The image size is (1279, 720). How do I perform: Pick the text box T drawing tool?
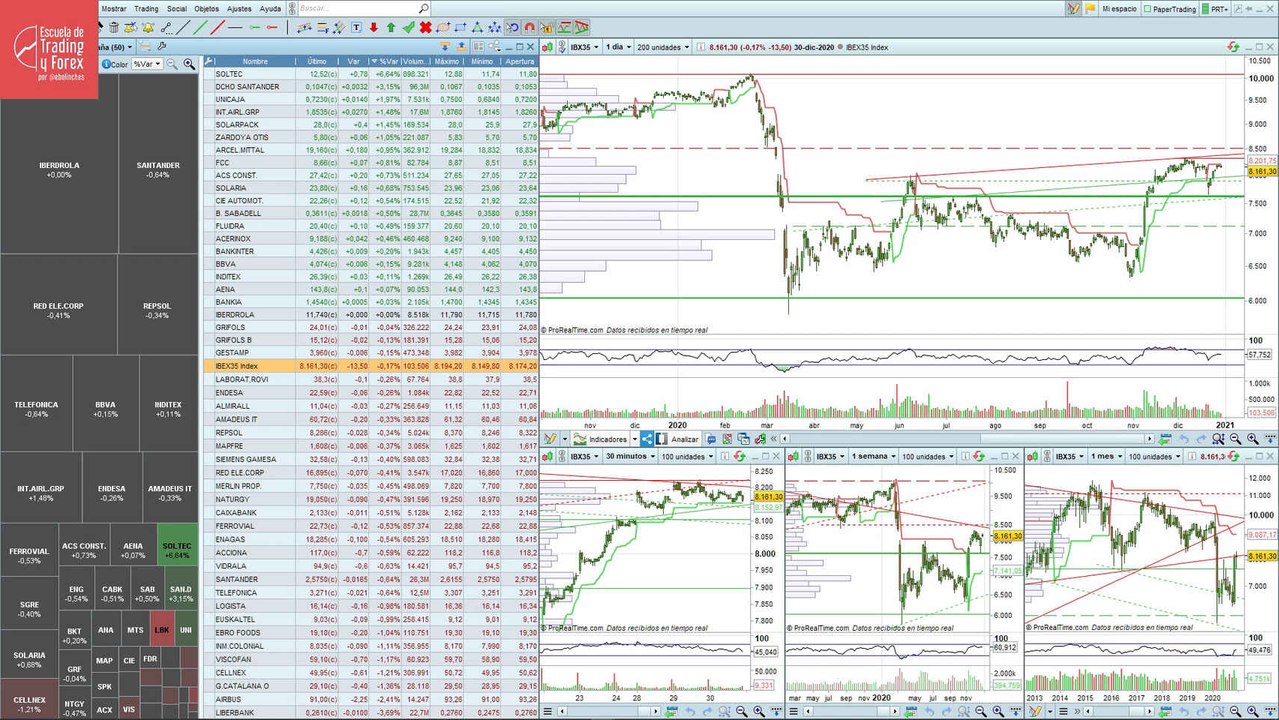[x=356, y=27]
